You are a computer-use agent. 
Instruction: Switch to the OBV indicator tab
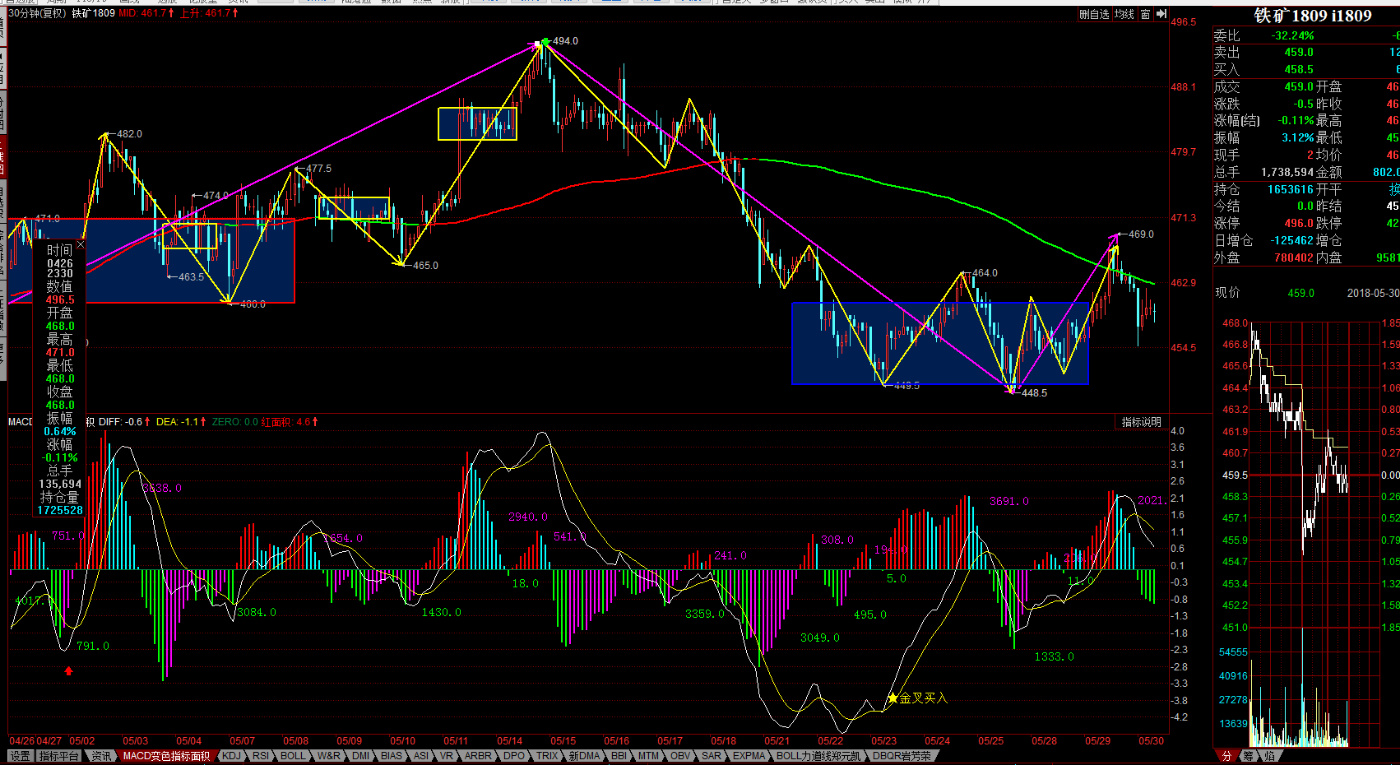click(x=681, y=756)
